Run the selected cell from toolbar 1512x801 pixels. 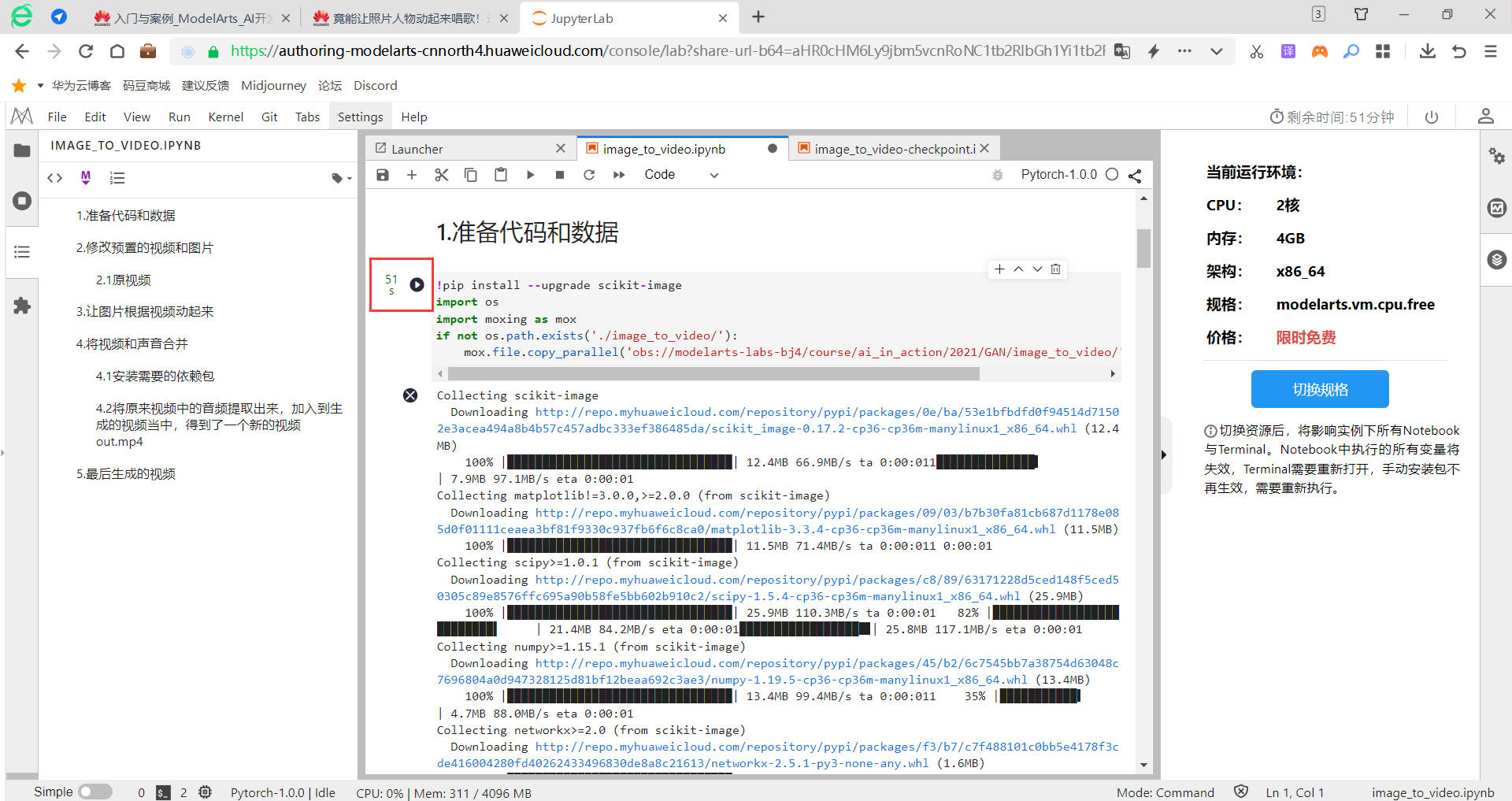point(530,175)
